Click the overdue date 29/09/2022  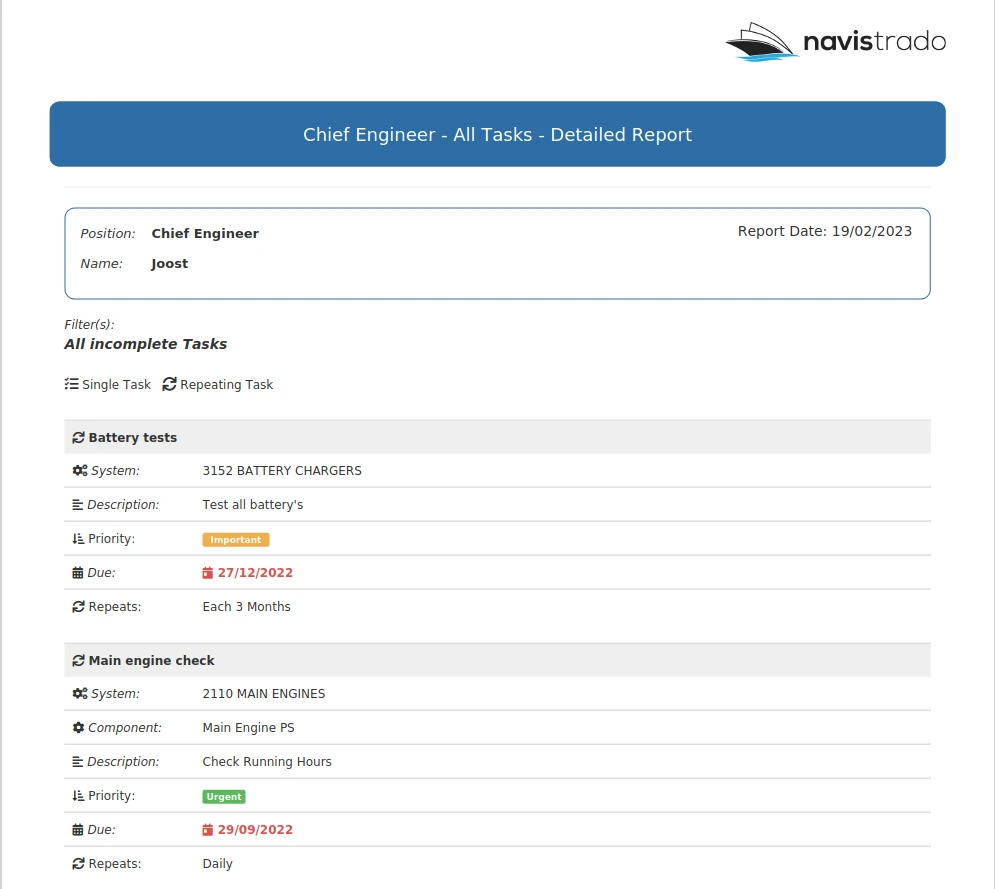[255, 829]
